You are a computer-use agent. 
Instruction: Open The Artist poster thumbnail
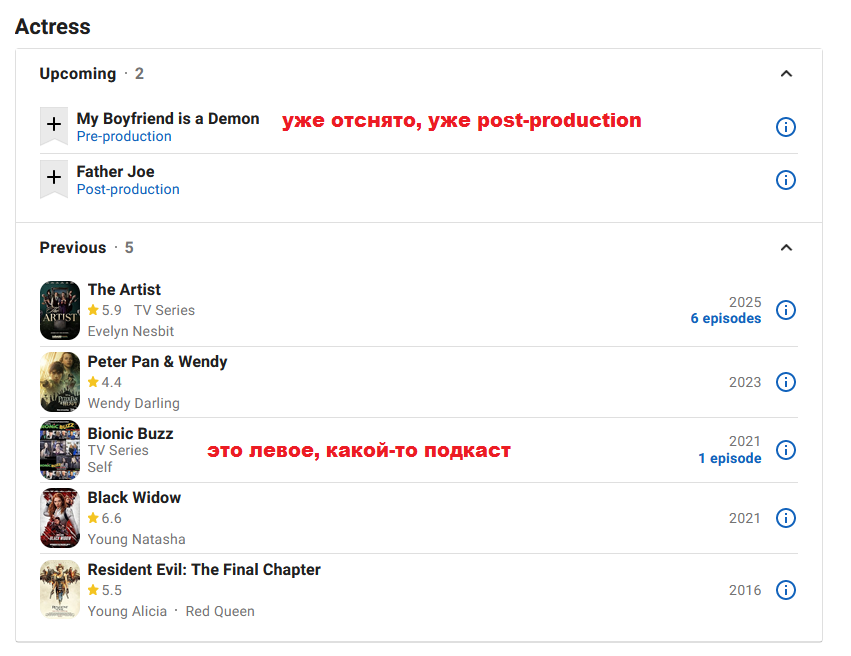[60, 310]
